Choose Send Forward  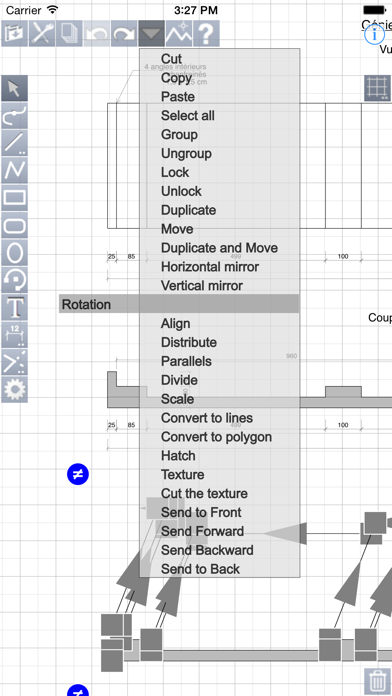pos(202,531)
